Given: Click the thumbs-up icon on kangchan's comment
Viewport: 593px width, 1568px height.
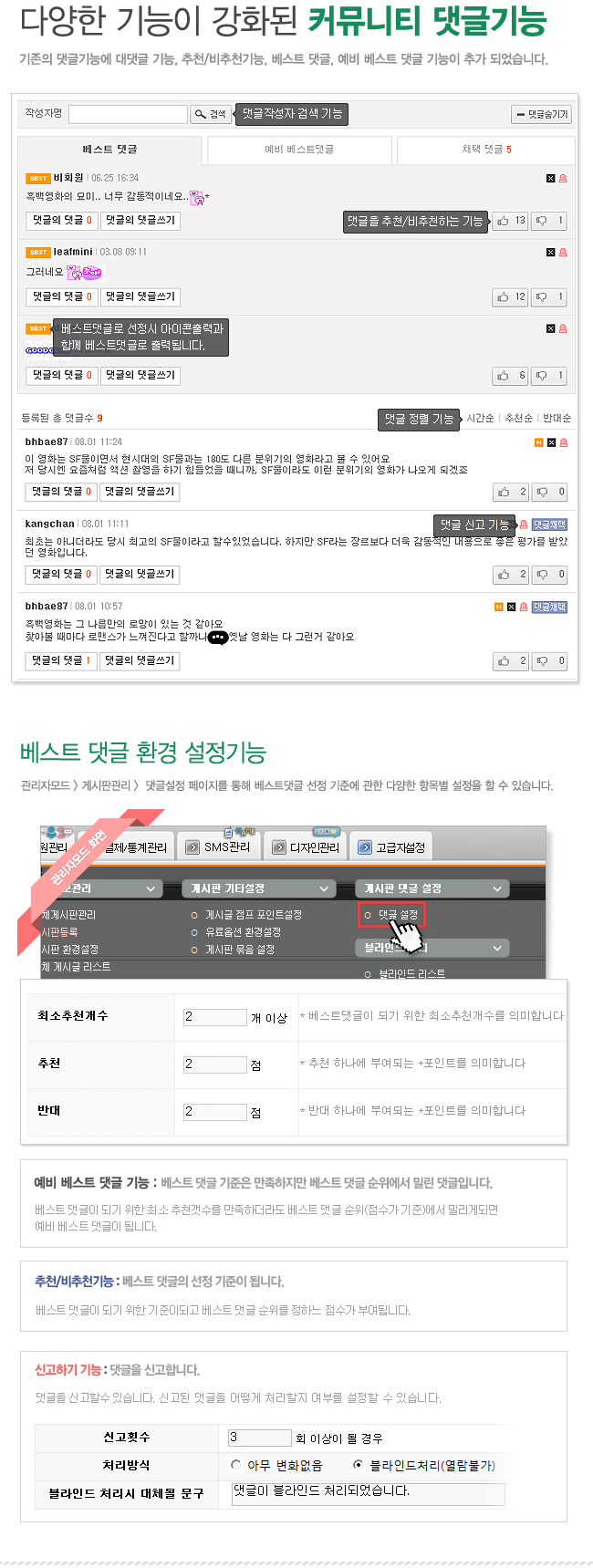Looking at the screenshot, I should (x=503, y=575).
